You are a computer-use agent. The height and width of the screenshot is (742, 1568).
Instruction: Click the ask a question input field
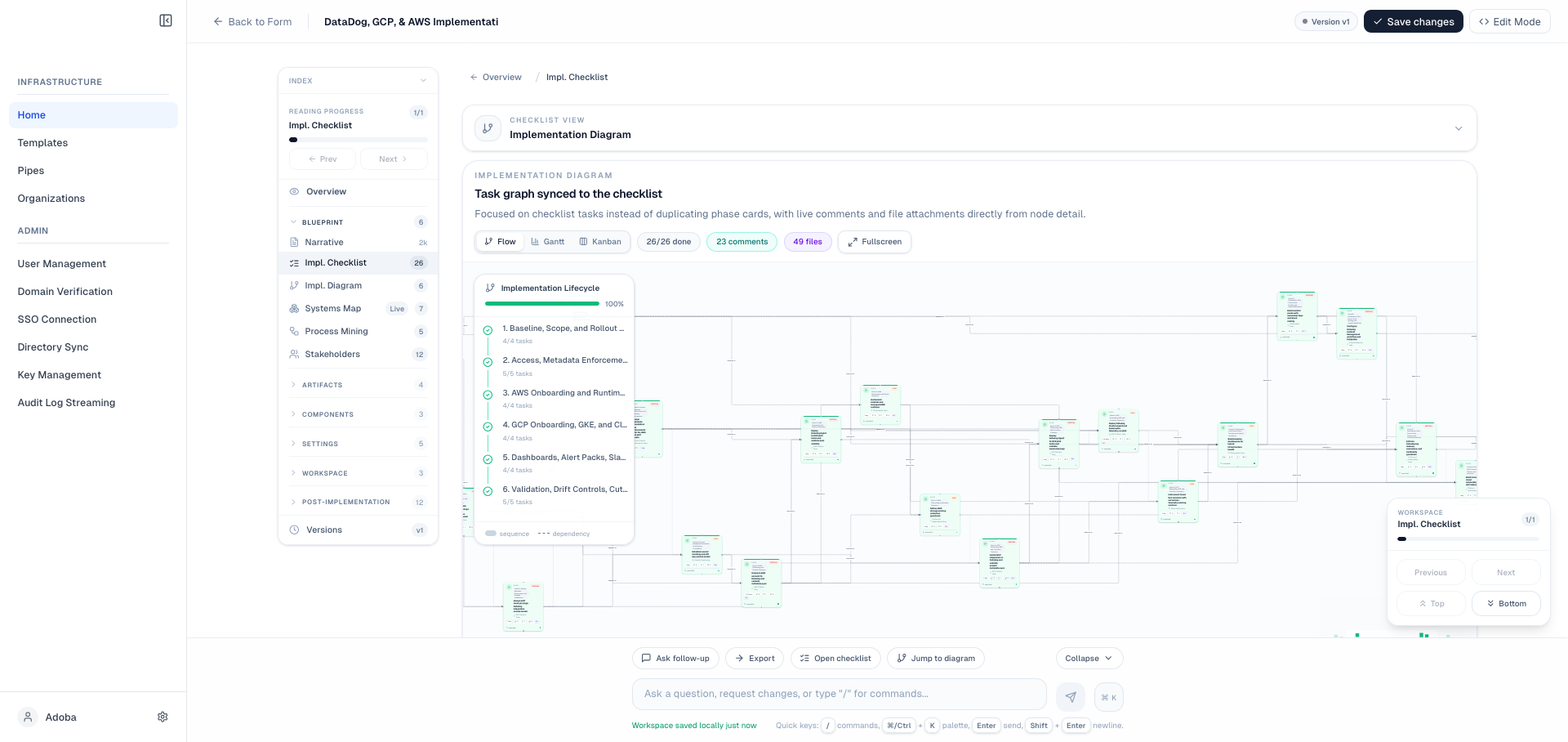pyautogui.click(x=839, y=694)
